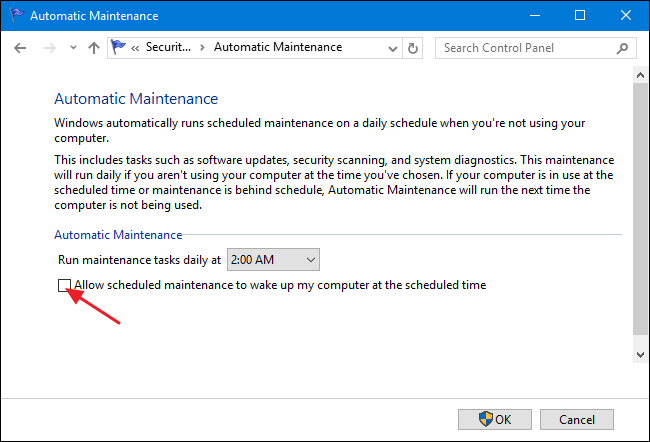Screen dimensions: 650x442
Task: Minimize the Automatic Maintenance window
Action: coord(535,15)
